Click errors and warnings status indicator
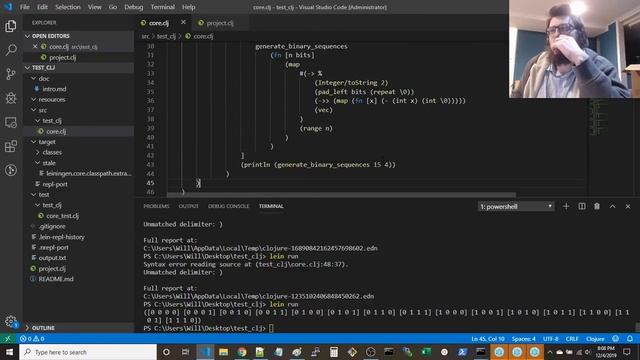 tap(32, 339)
